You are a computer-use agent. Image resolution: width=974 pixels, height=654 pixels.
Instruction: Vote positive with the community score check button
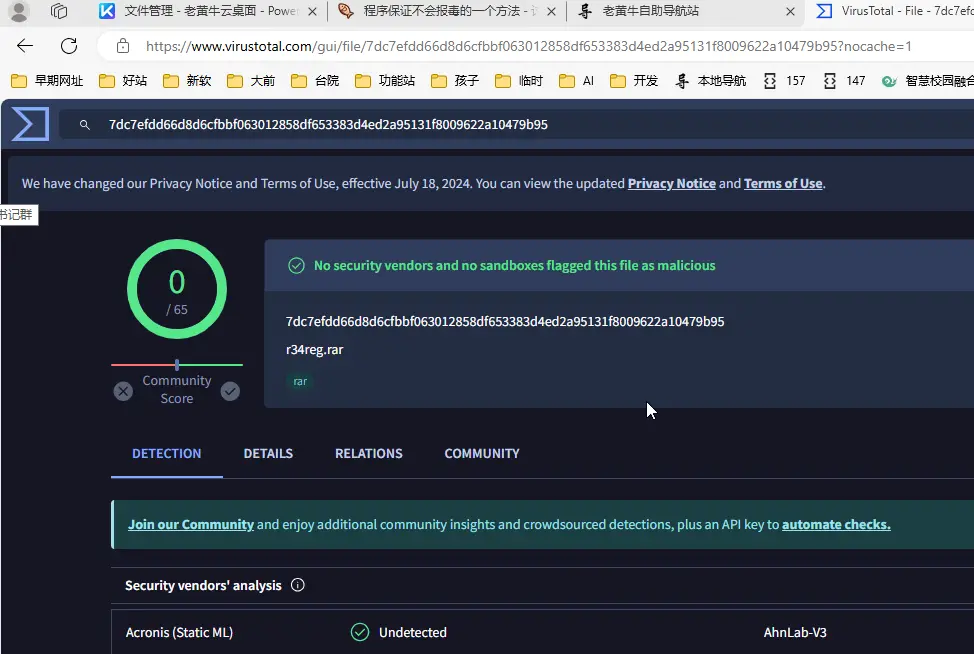click(230, 391)
